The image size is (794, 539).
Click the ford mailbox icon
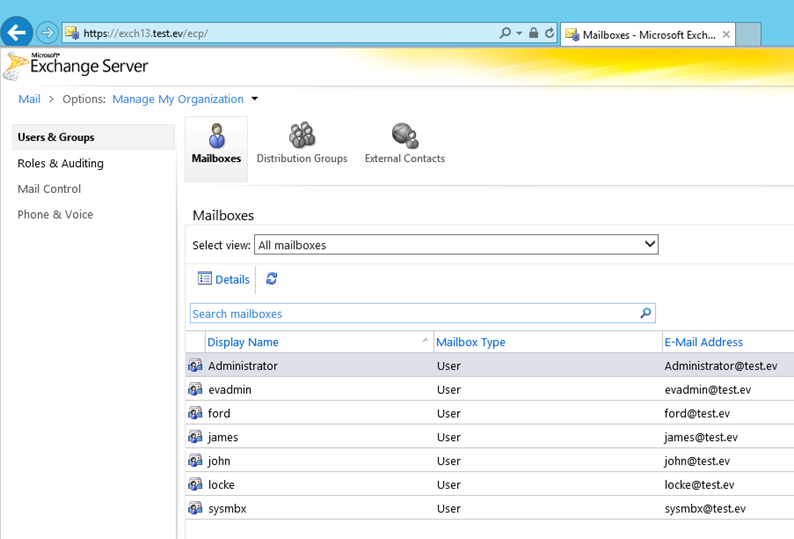click(x=195, y=413)
